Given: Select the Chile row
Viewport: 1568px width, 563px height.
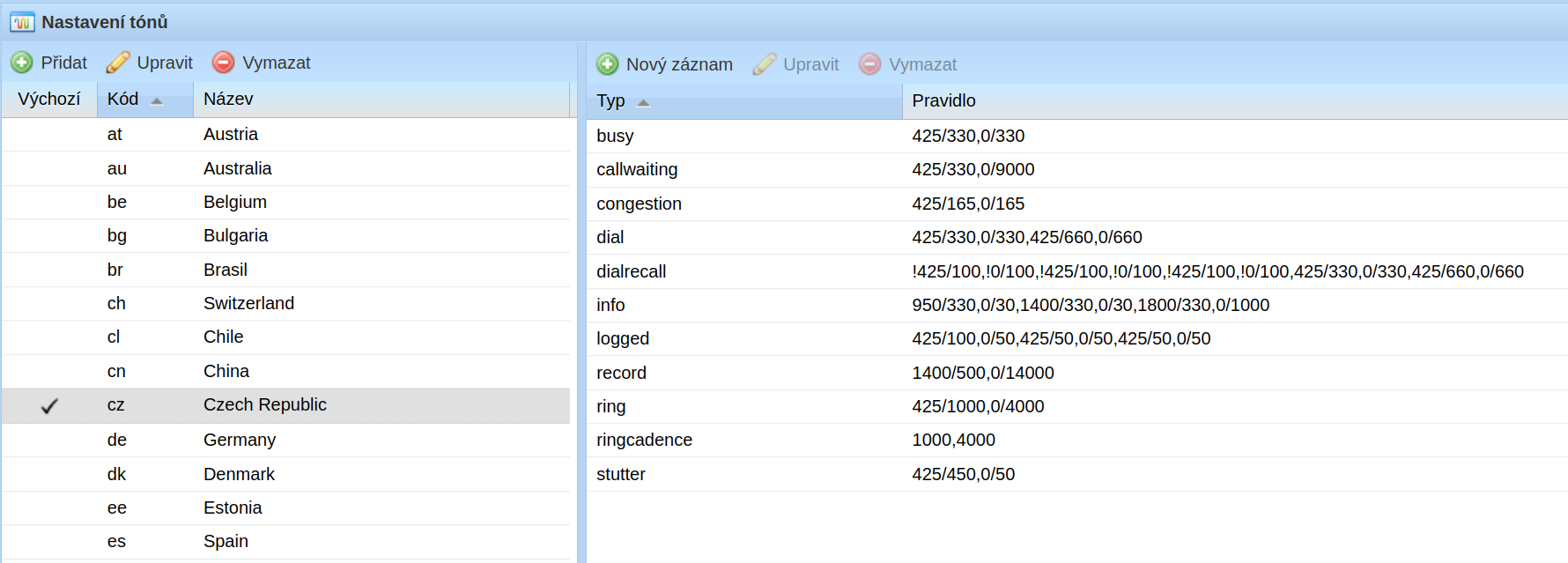Looking at the screenshot, I should pos(286,337).
